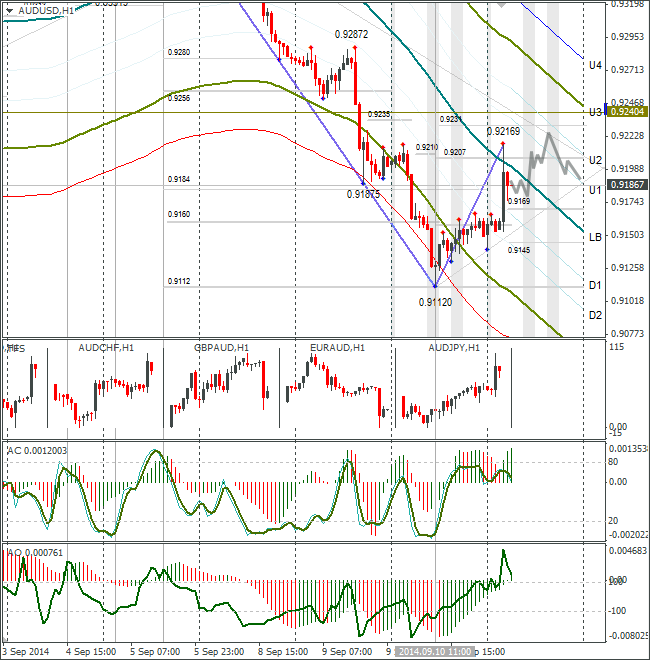Select the AUDUSD,H1 chart title
The height and width of the screenshot is (660, 650).
pos(46,11)
